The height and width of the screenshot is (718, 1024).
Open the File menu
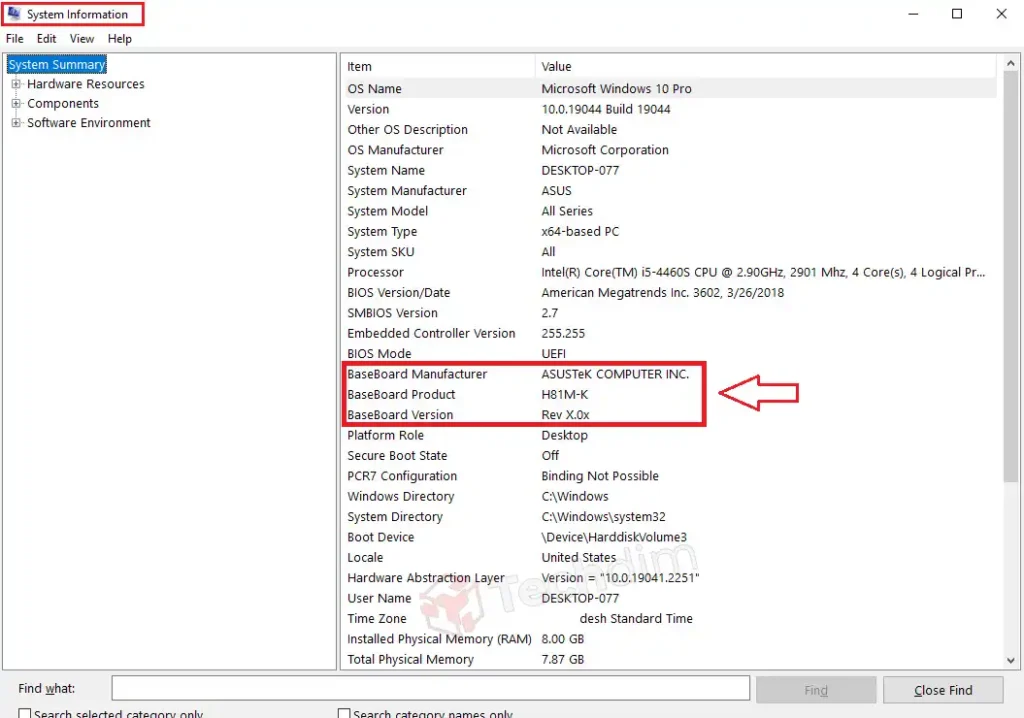coord(14,38)
